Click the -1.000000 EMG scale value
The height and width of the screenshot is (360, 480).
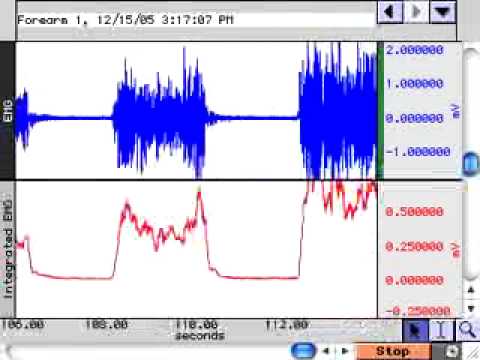pos(418,152)
